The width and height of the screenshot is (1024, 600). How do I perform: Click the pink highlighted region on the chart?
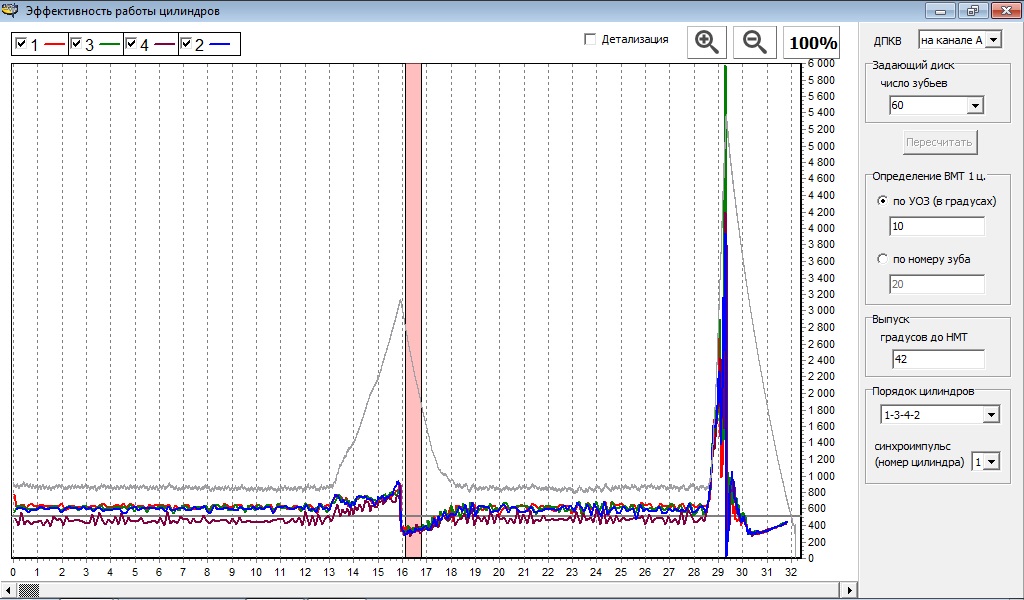point(413,310)
